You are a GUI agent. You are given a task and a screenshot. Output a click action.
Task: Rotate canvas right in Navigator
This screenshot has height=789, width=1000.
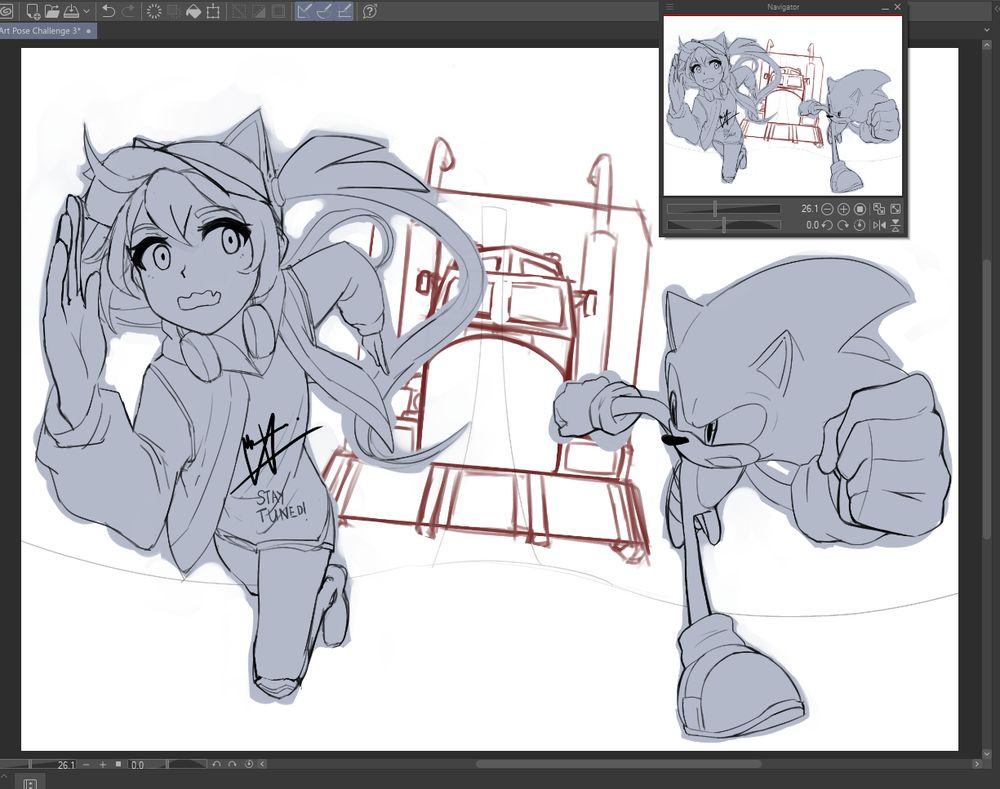click(x=843, y=225)
